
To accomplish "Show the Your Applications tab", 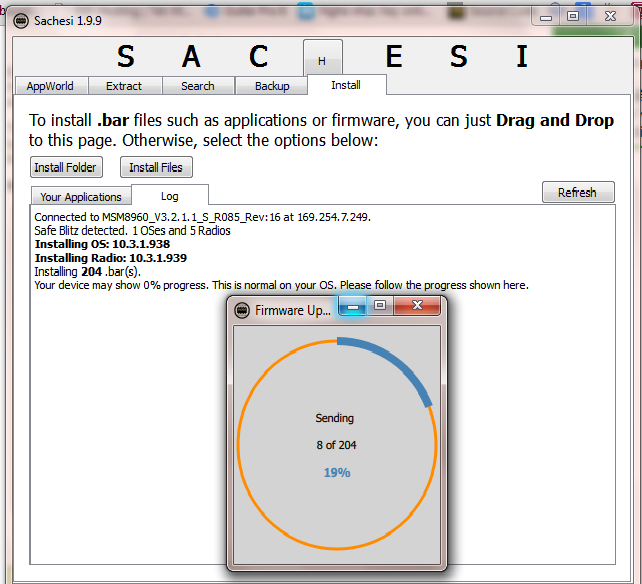I will click(81, 197).
